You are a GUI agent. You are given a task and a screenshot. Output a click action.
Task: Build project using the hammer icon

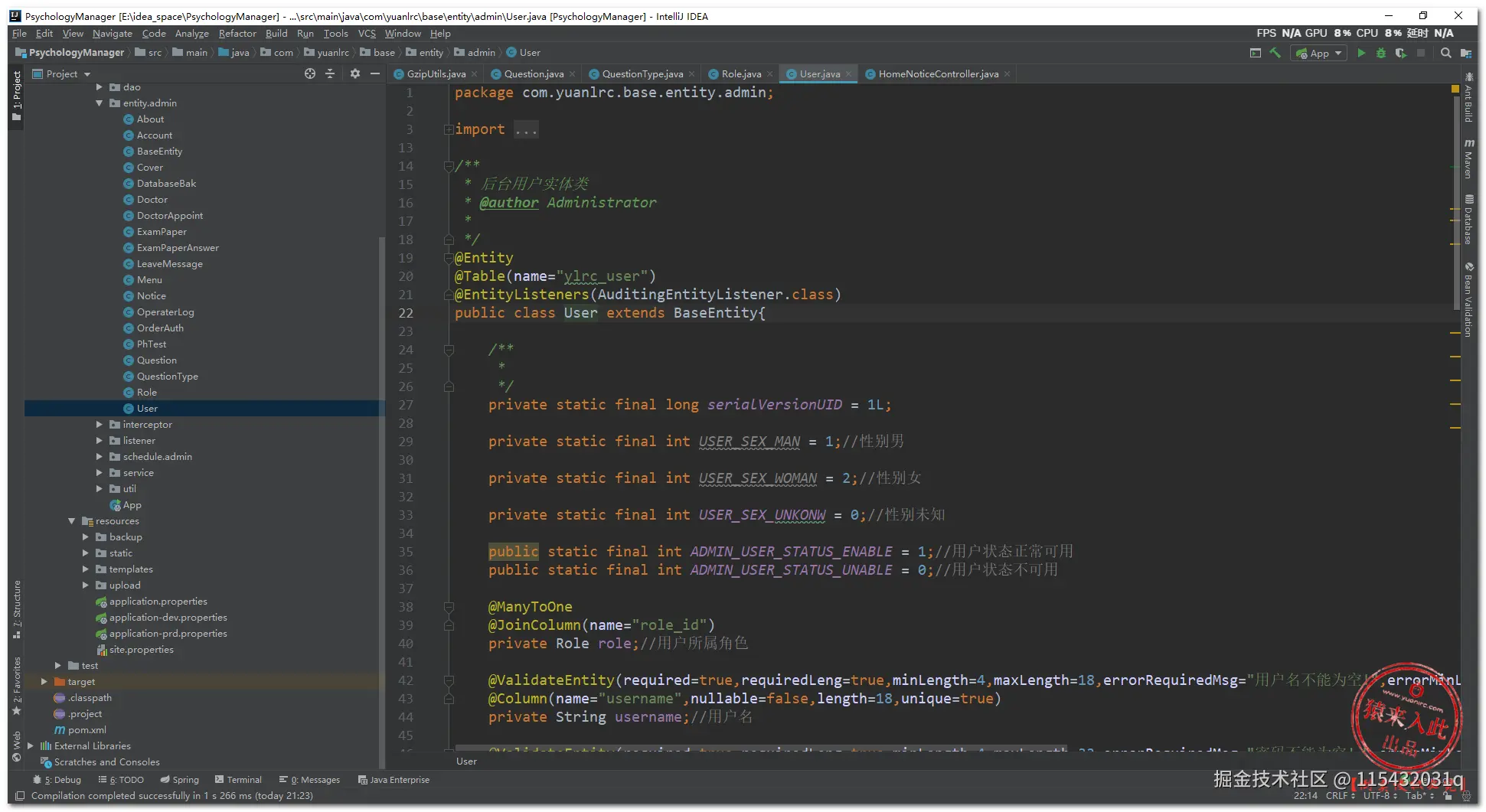tap(1275, 53)
